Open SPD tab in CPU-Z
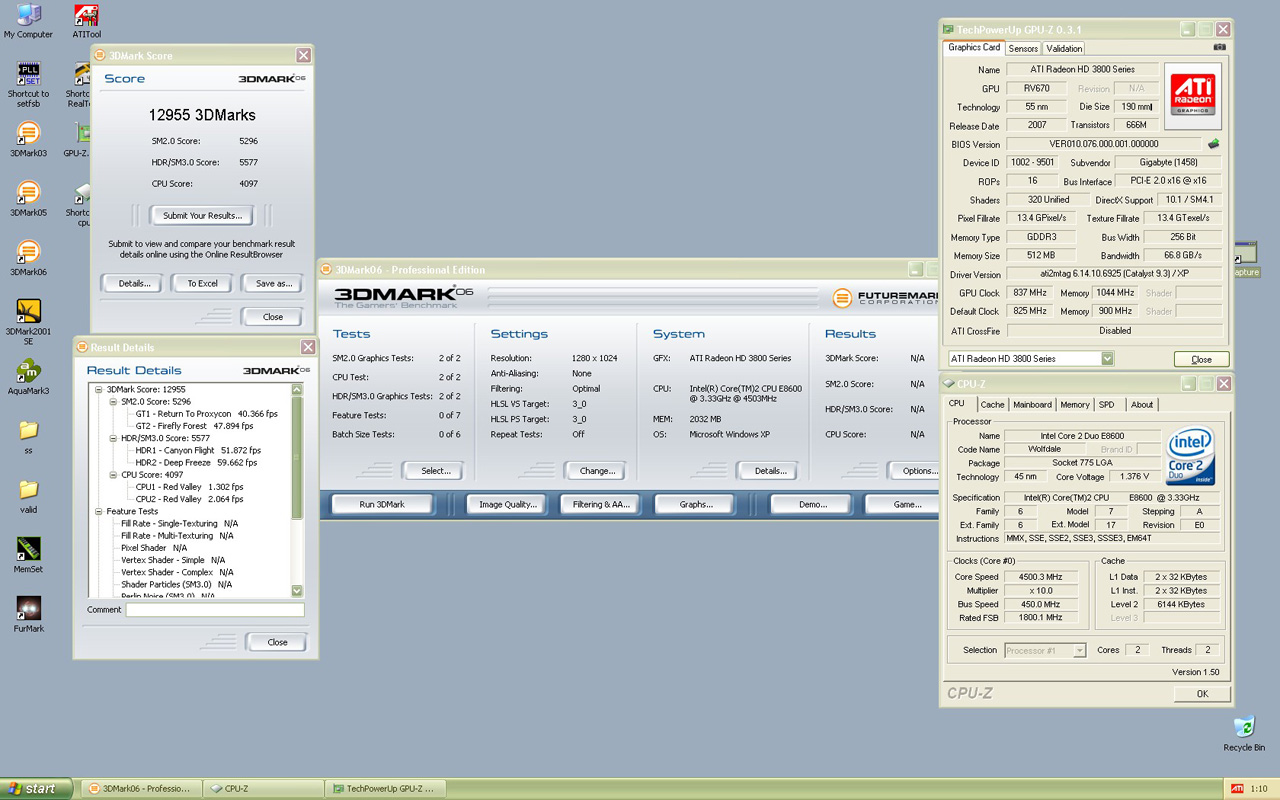This screenshot has height=800, width=1280. pyautogui.click(x=1107, y=405)
